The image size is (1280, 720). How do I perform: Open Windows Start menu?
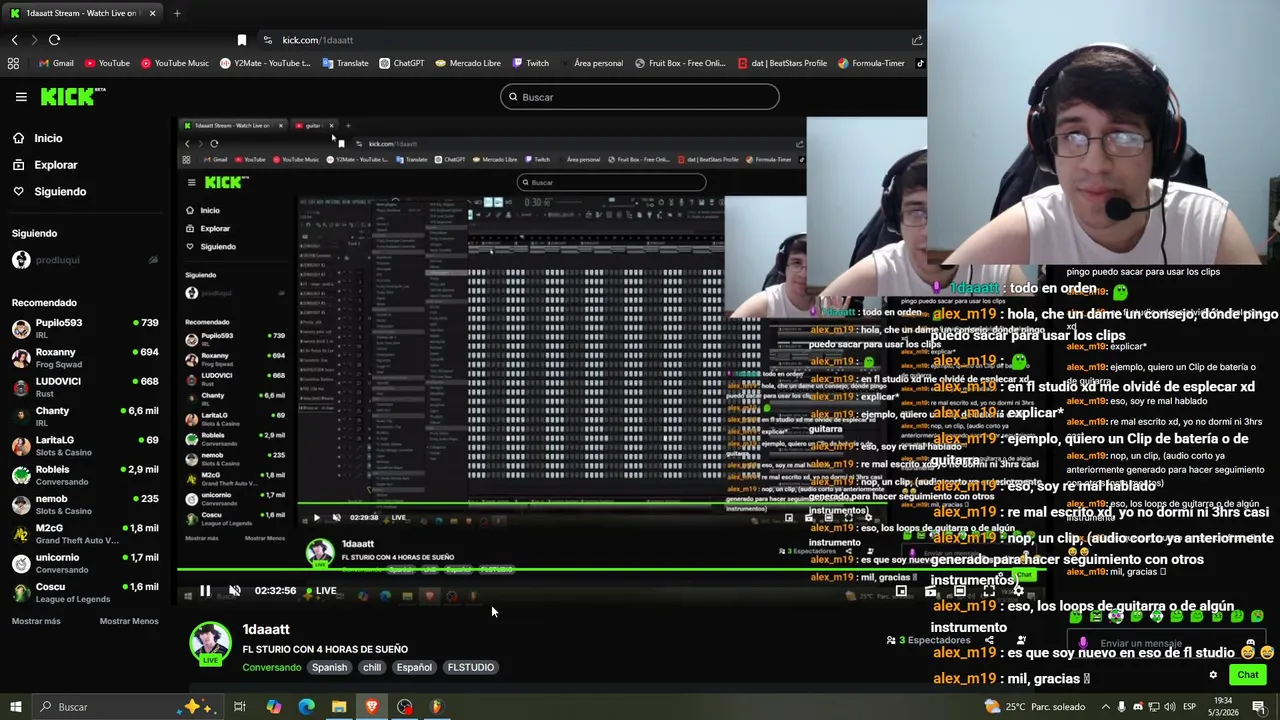point(15,707)
